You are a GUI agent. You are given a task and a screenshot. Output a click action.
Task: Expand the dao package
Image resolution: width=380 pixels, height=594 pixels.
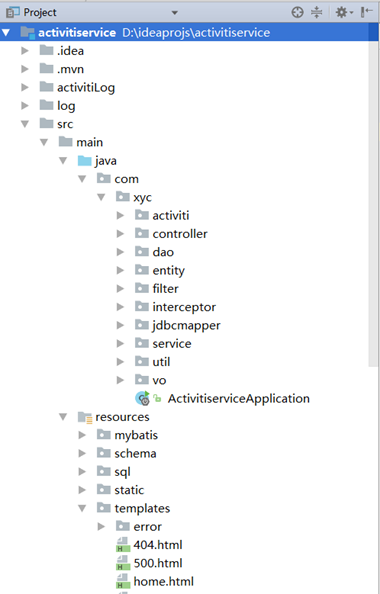(120, 252)
